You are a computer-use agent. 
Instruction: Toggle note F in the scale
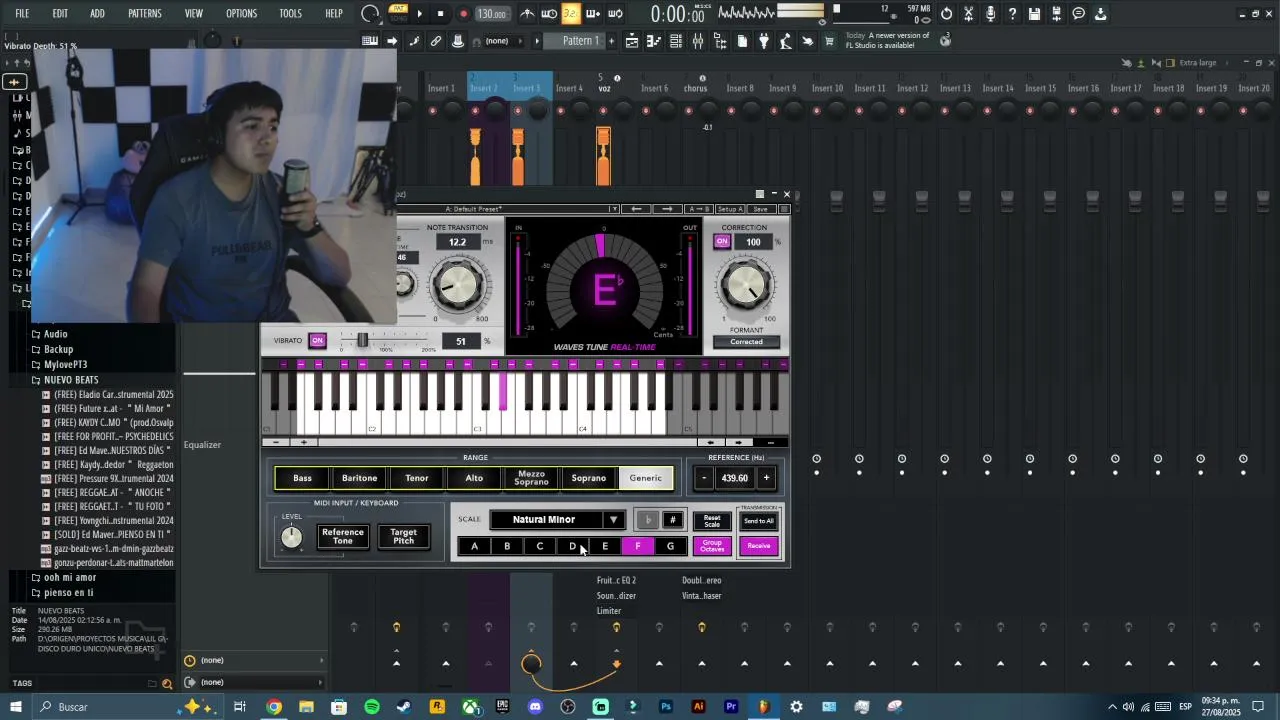[637, 546]
